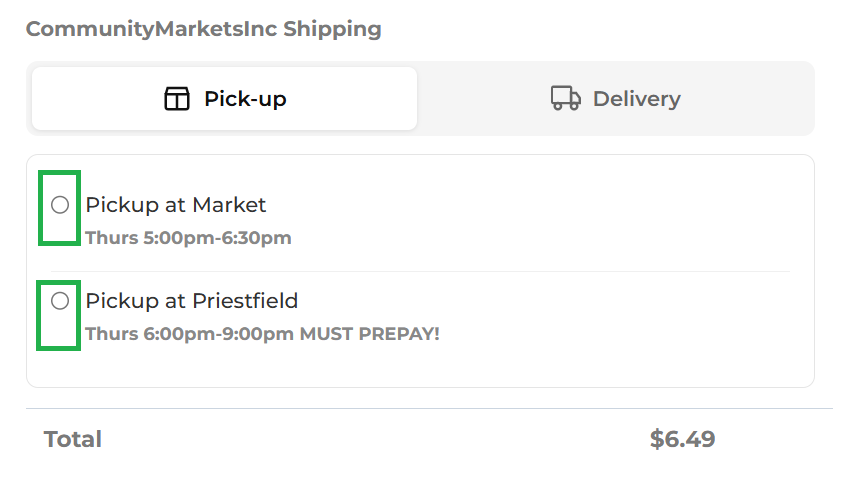Click the MUST PREPAY! notice
The width and height of the screenshot is (853, 480).
coord(370,334)
